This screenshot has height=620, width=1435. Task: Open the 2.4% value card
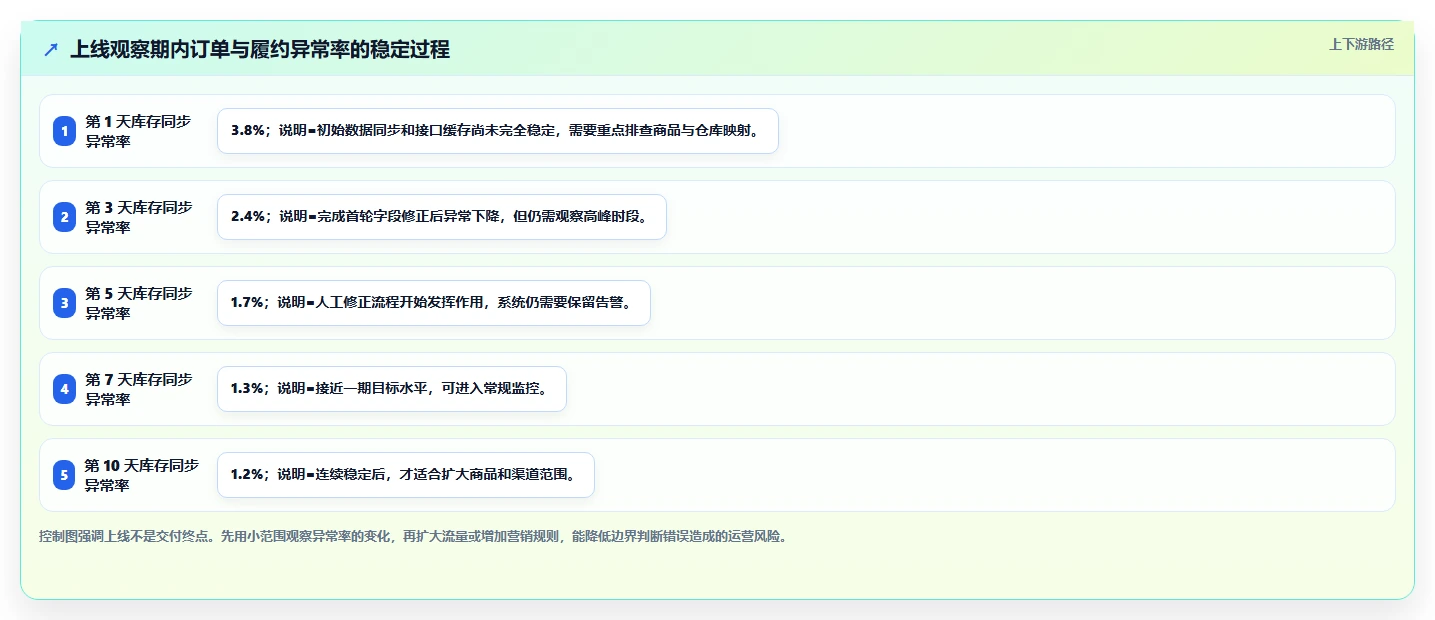442,217
